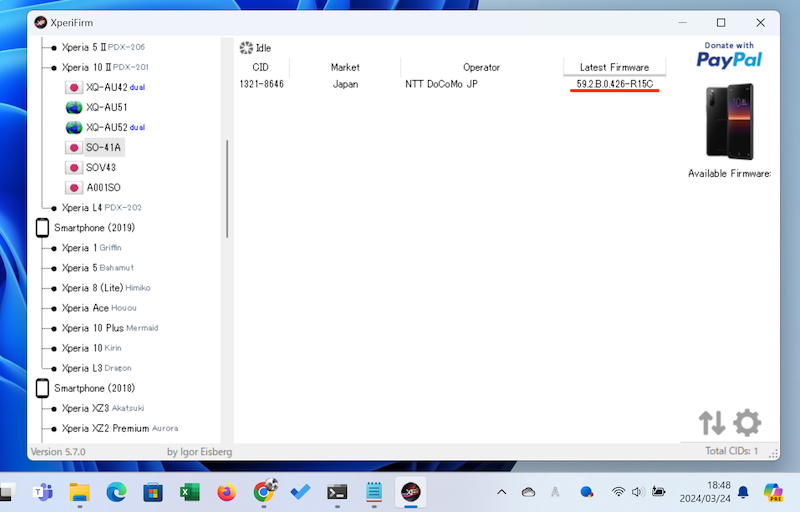Click the up-down transfer arrows icon
The width and height of the screenshot is (800, 512).
point(712,423)
